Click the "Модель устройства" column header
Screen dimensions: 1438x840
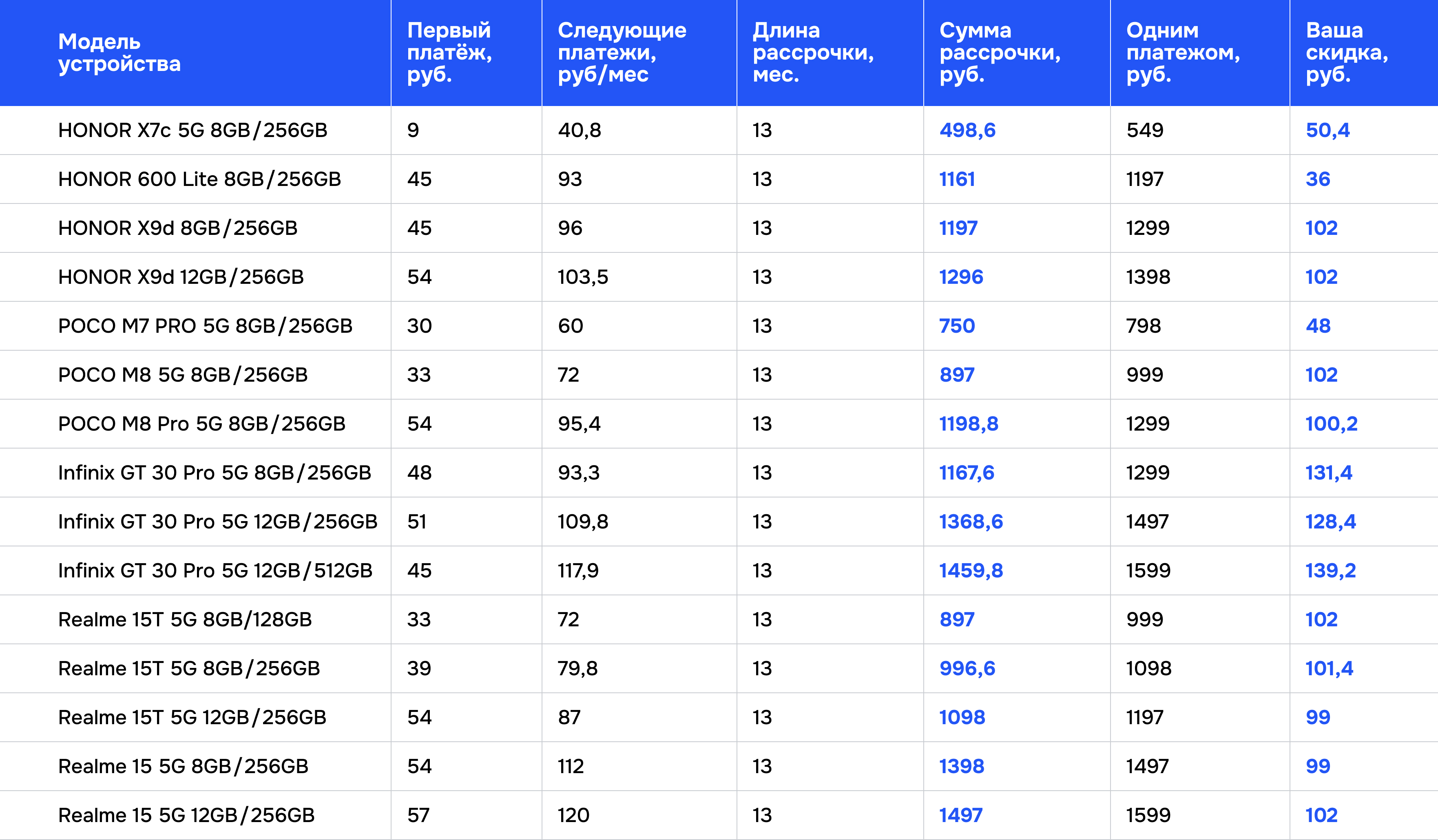coord(119,53)
